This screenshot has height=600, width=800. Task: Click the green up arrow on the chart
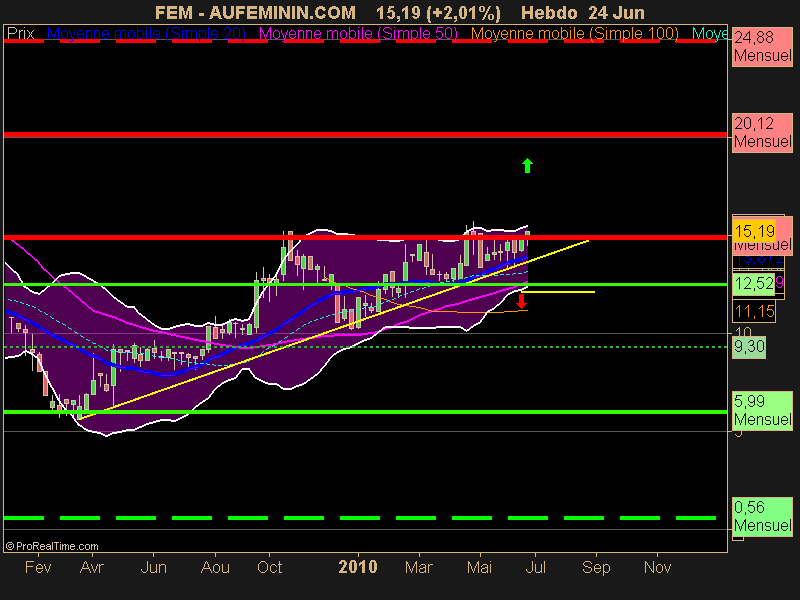coord(528,166)
